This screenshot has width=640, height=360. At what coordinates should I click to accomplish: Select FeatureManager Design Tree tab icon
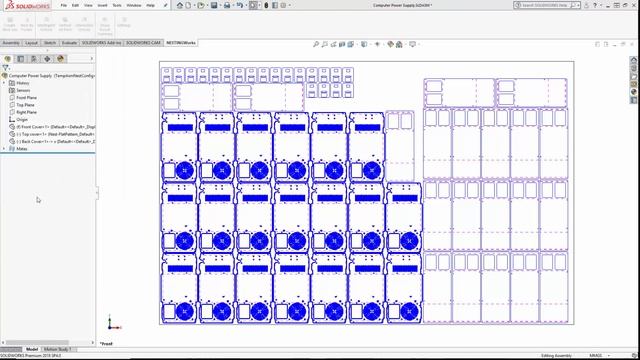coord(8,59)
